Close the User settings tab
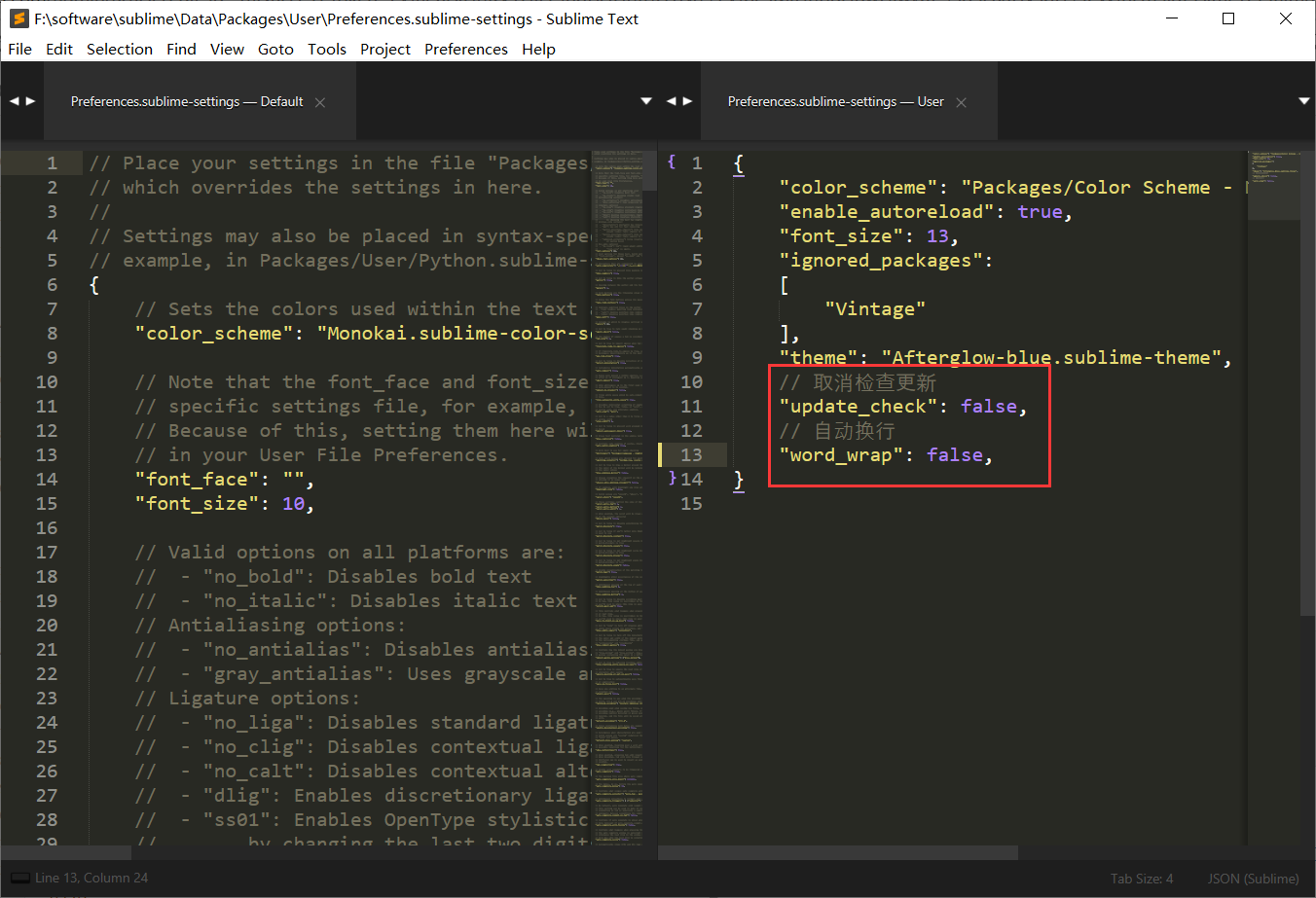 961,102
